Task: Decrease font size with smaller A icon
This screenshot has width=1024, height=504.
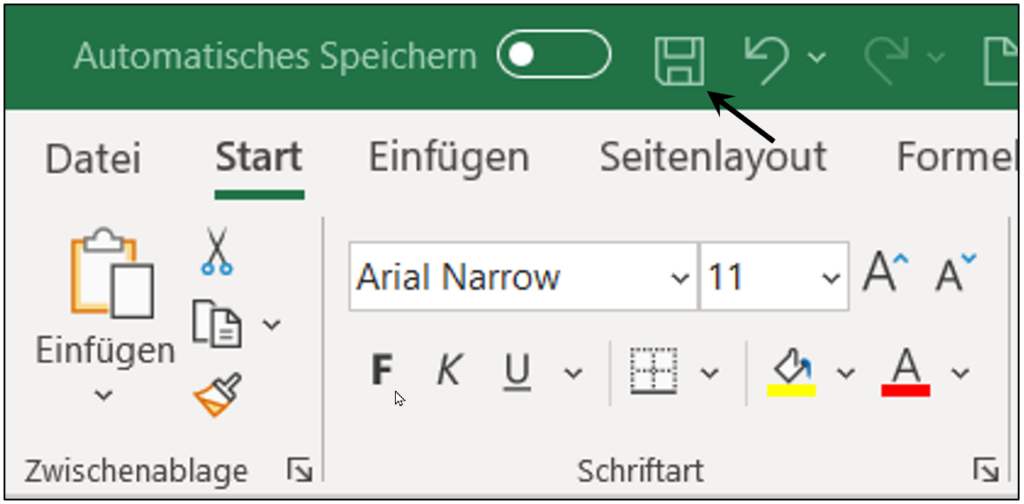Action: (x=955, y=273)
